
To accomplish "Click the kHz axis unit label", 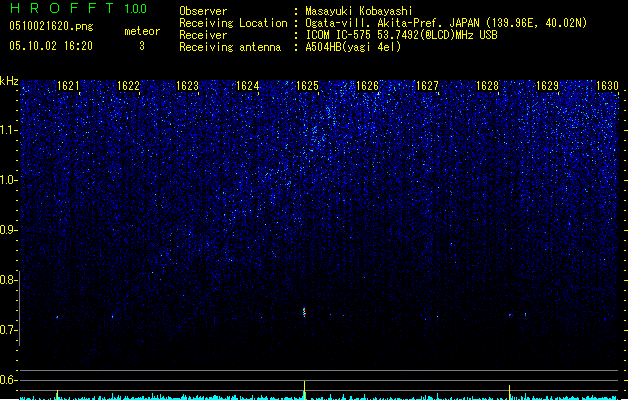I will coord(9,81).
